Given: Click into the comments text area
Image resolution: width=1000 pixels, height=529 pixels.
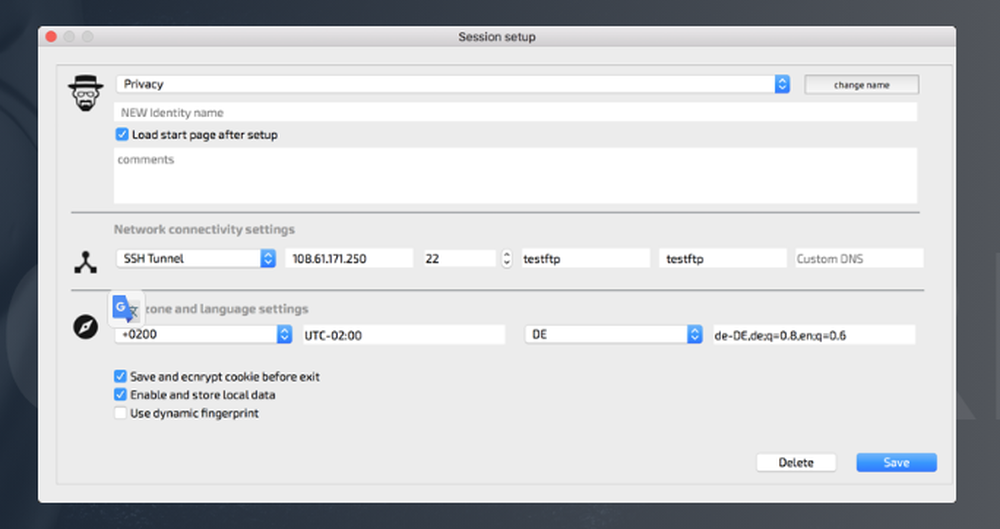Looking at the screenshot, I should pos(515,175).
